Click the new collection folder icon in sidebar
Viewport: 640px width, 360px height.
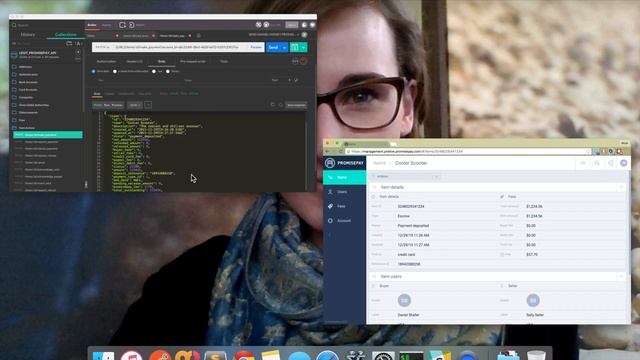click(69, 43)
